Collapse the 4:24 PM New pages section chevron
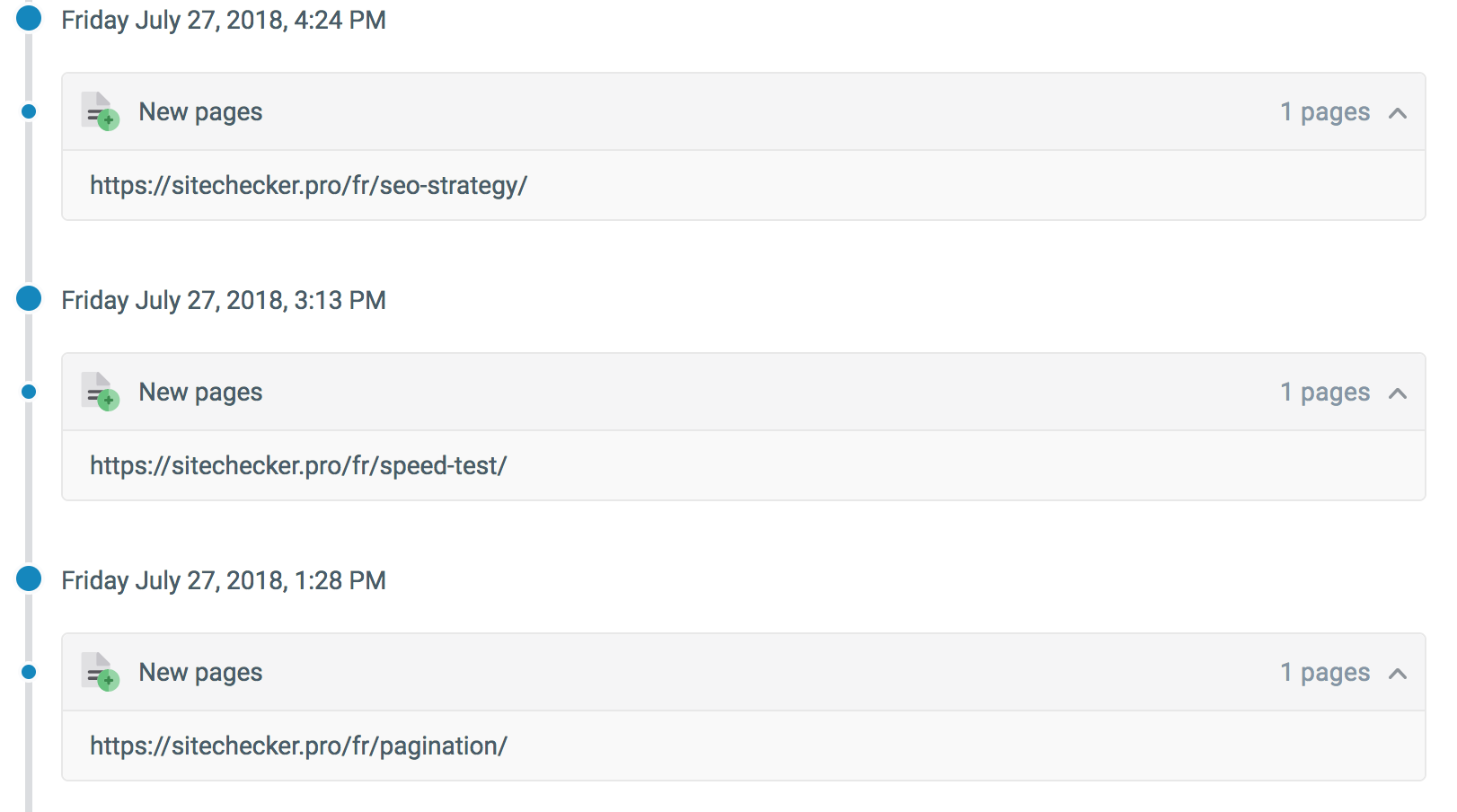The width and height of the screenshot is (1457, 812). tap(1397, 113)
